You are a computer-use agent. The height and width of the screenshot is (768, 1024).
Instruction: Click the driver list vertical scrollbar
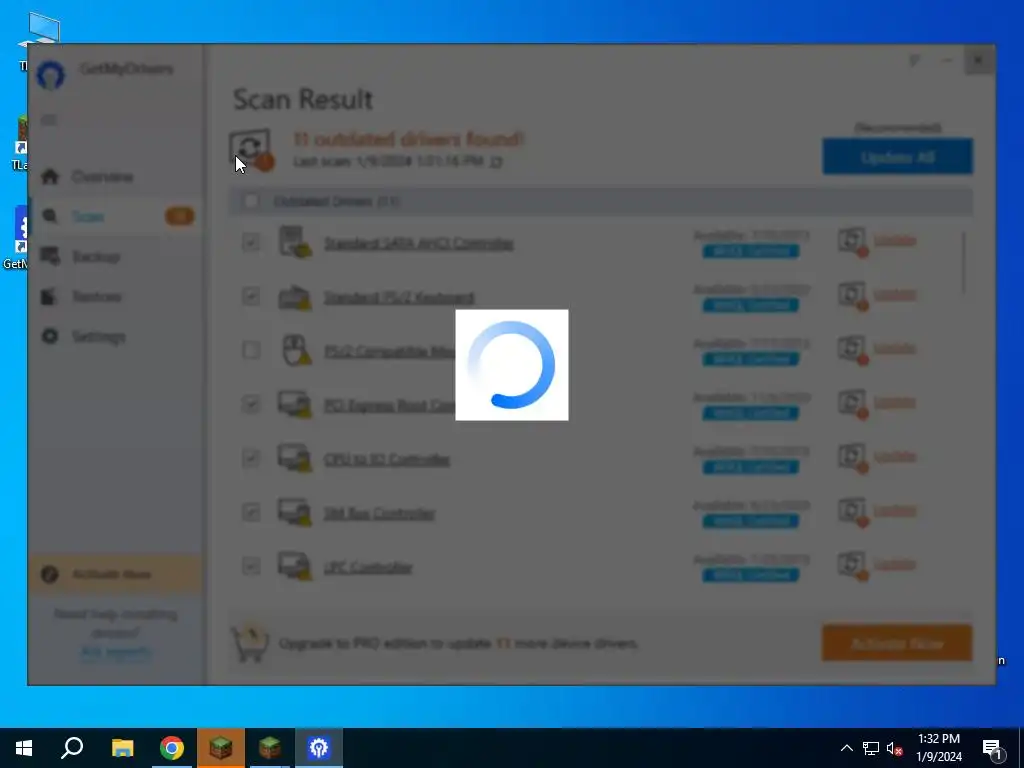[964, 263]
